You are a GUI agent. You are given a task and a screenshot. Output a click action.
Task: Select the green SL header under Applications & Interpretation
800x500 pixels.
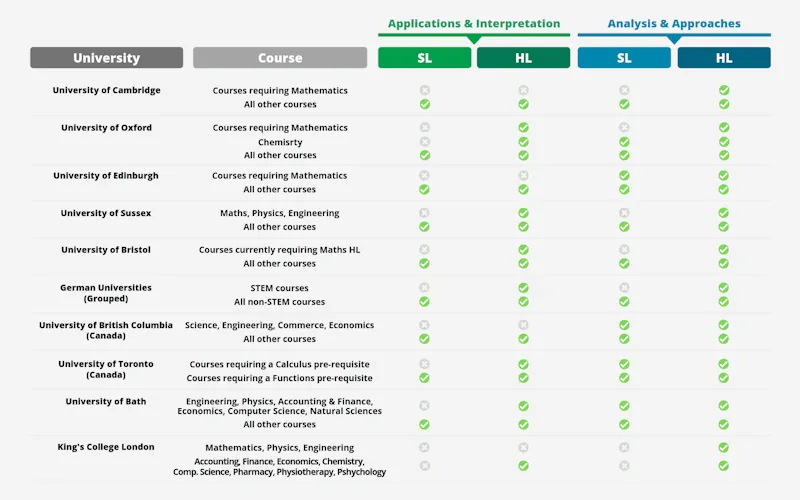tap(424, 58)
